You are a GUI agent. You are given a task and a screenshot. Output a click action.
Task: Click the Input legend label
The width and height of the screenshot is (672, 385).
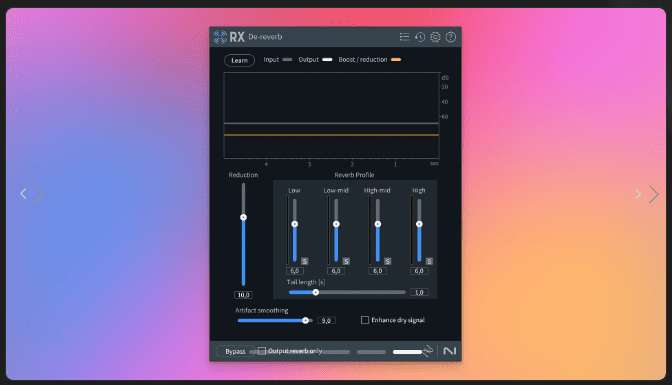click(271, 60)
